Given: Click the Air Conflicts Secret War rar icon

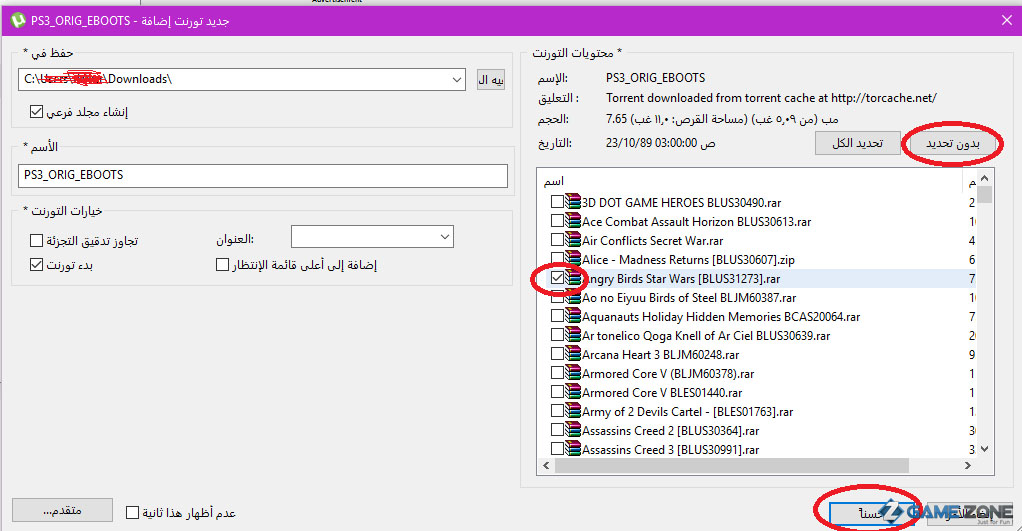Looking at the screenshot, I should tap(573, 240).
